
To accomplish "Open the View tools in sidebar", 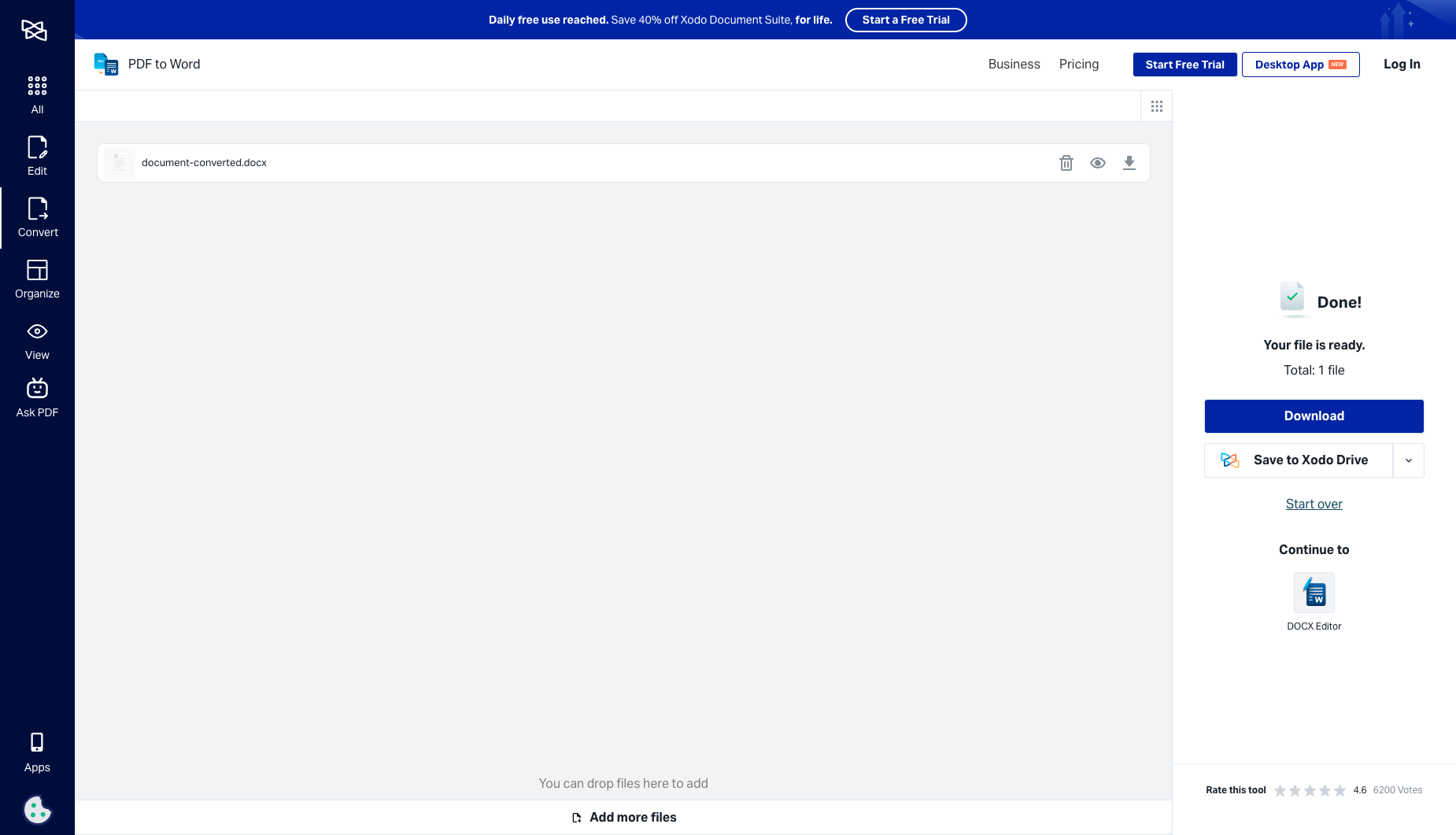I will [x=37, y=340].
